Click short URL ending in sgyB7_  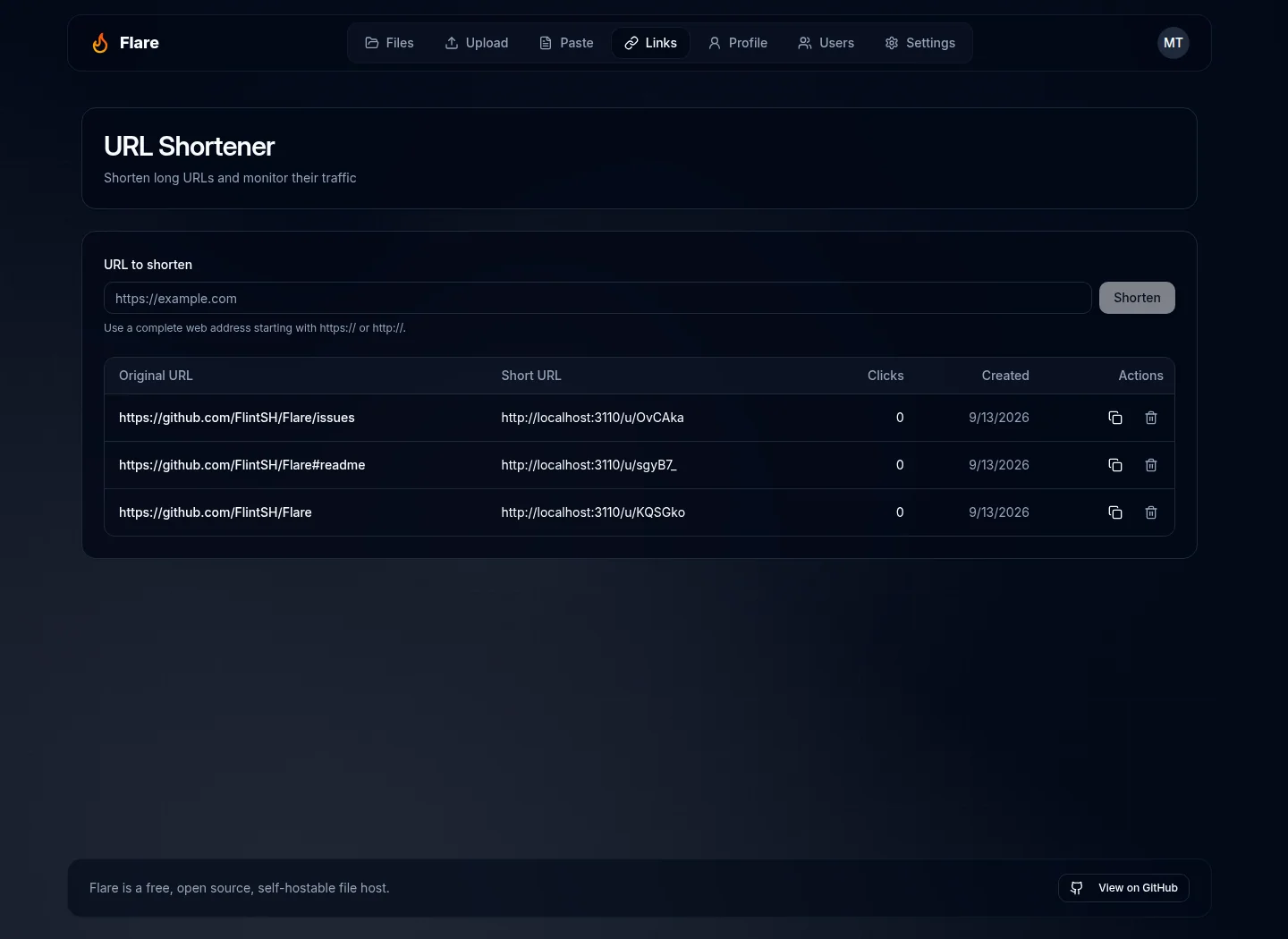coord(589,465)
